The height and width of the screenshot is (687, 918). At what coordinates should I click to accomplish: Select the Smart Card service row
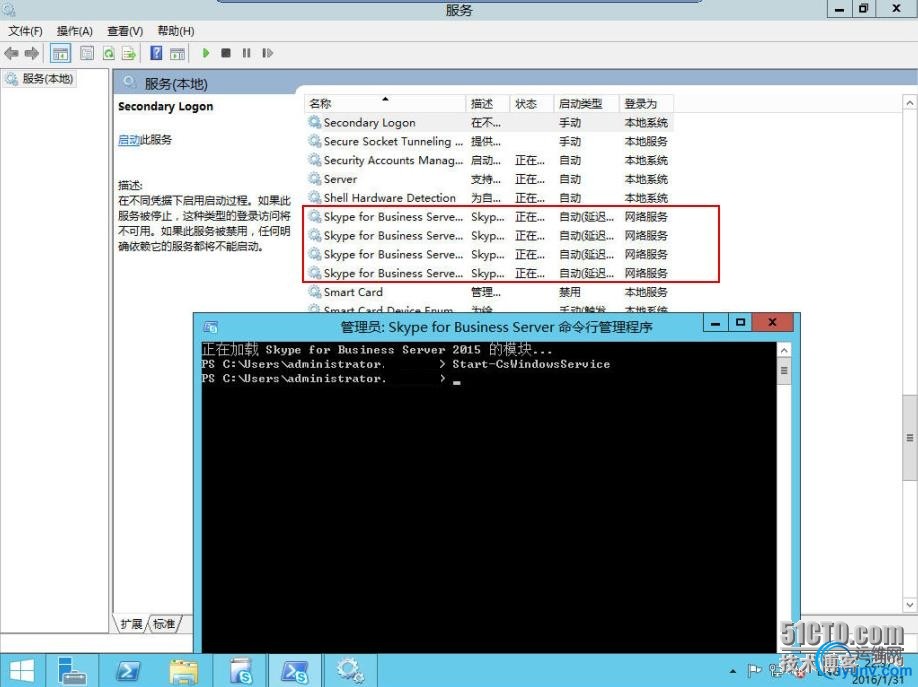[x=488, y=292]
